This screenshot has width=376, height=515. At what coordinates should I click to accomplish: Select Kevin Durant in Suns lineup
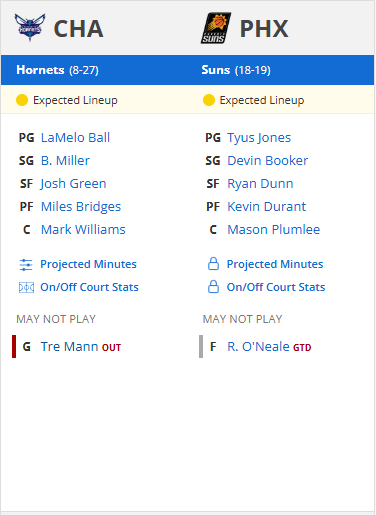point(266,207)
